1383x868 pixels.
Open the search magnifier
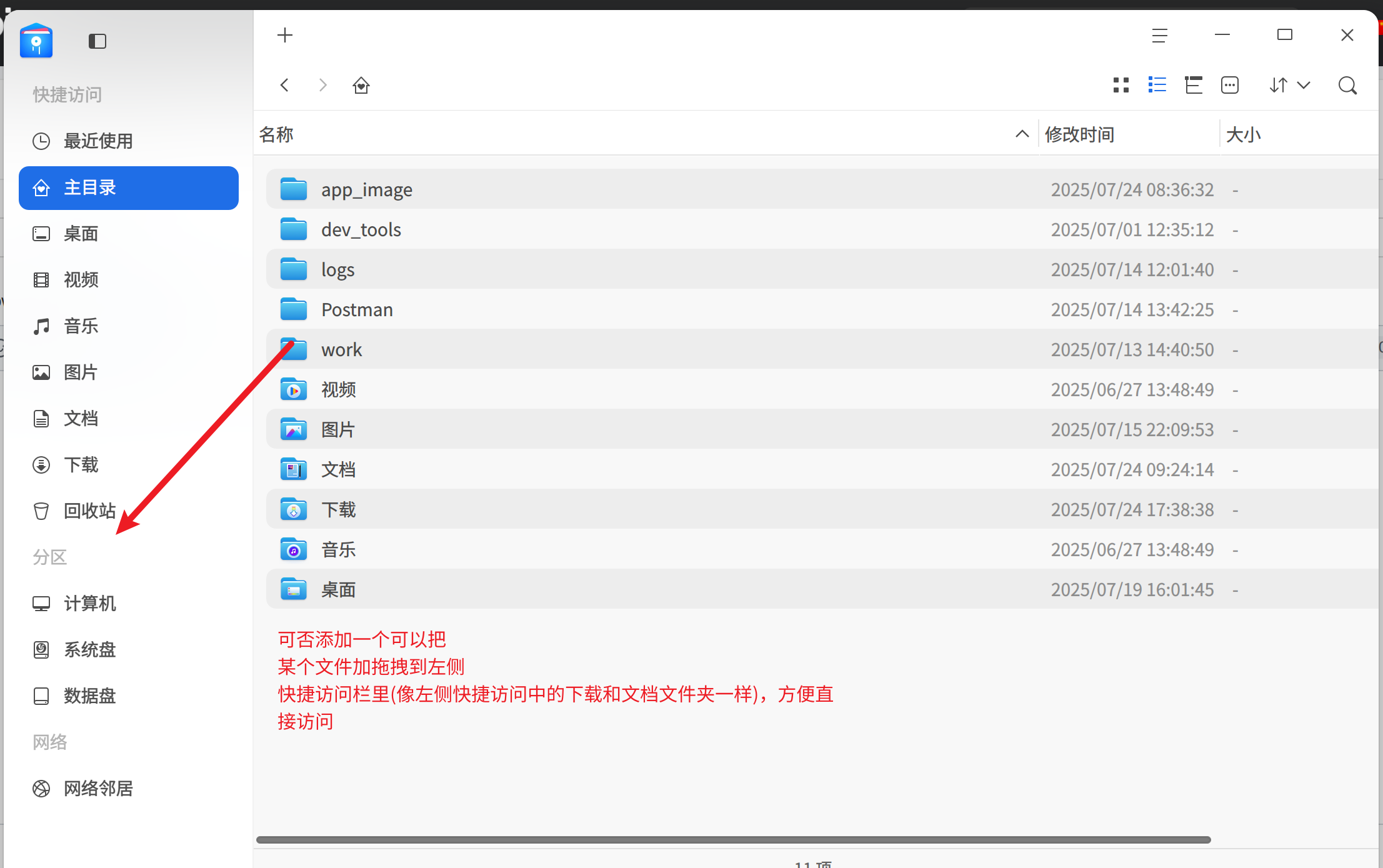coord(1347,85)
